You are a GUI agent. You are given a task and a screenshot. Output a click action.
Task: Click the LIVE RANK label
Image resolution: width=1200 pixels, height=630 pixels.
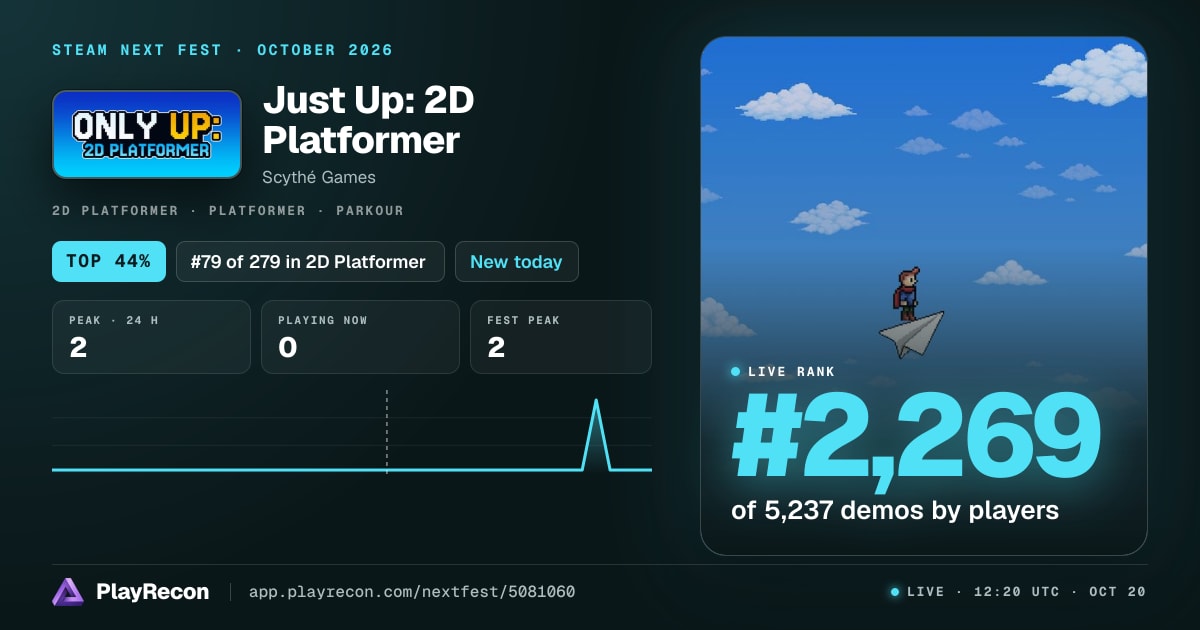click(791, 371)
